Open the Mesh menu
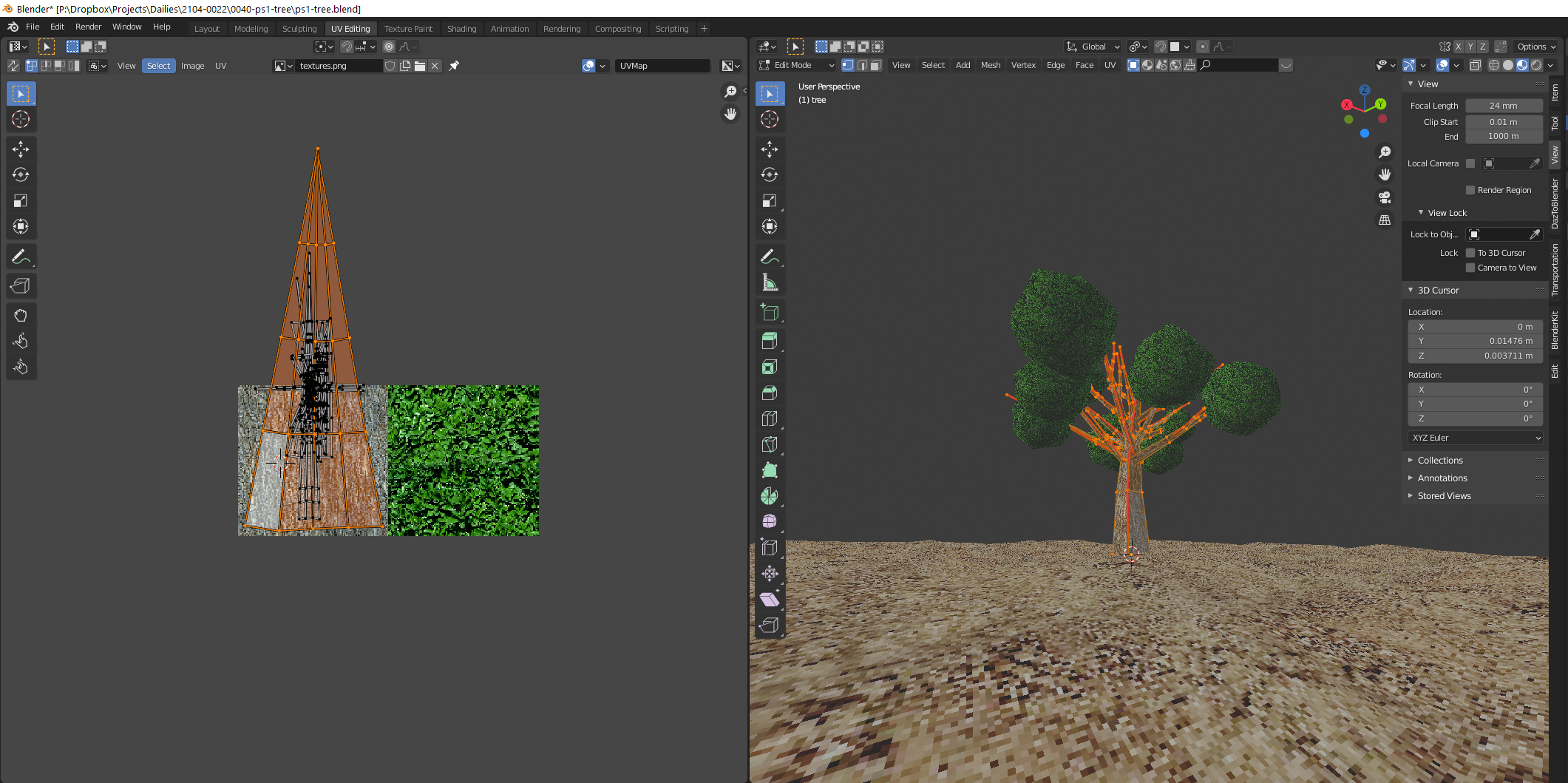1568x783 pixels. 990,65
